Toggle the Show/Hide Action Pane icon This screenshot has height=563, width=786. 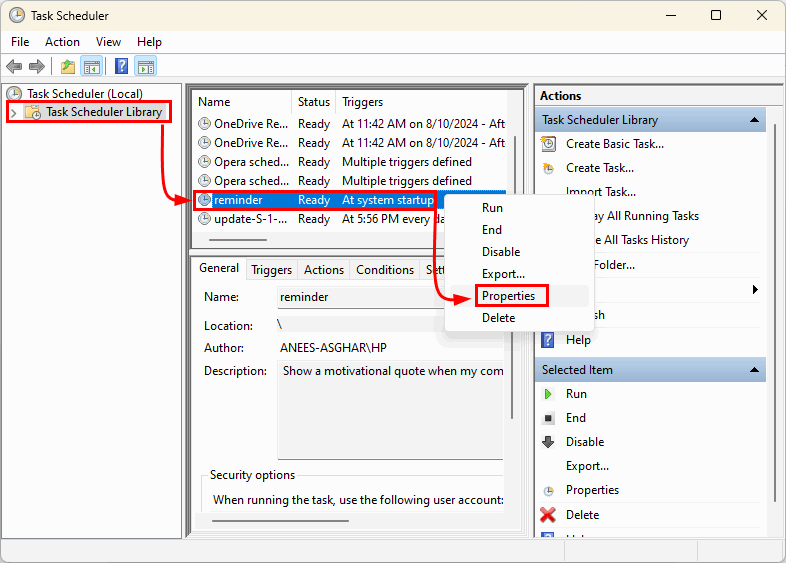click(x=146, y=67)
